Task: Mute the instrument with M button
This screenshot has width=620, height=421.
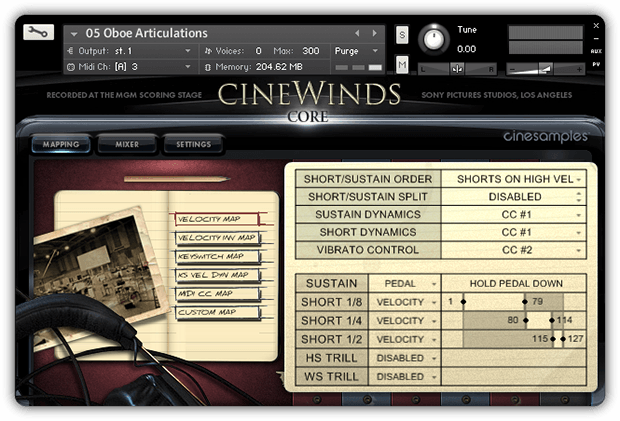Action: tap(402, 64)
